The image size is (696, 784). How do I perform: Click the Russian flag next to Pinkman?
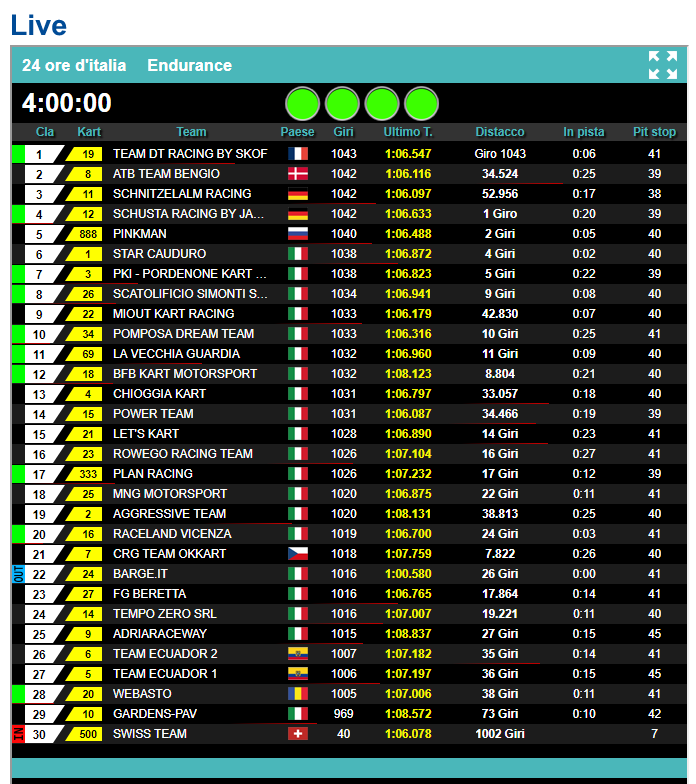(x=298, y=234)
